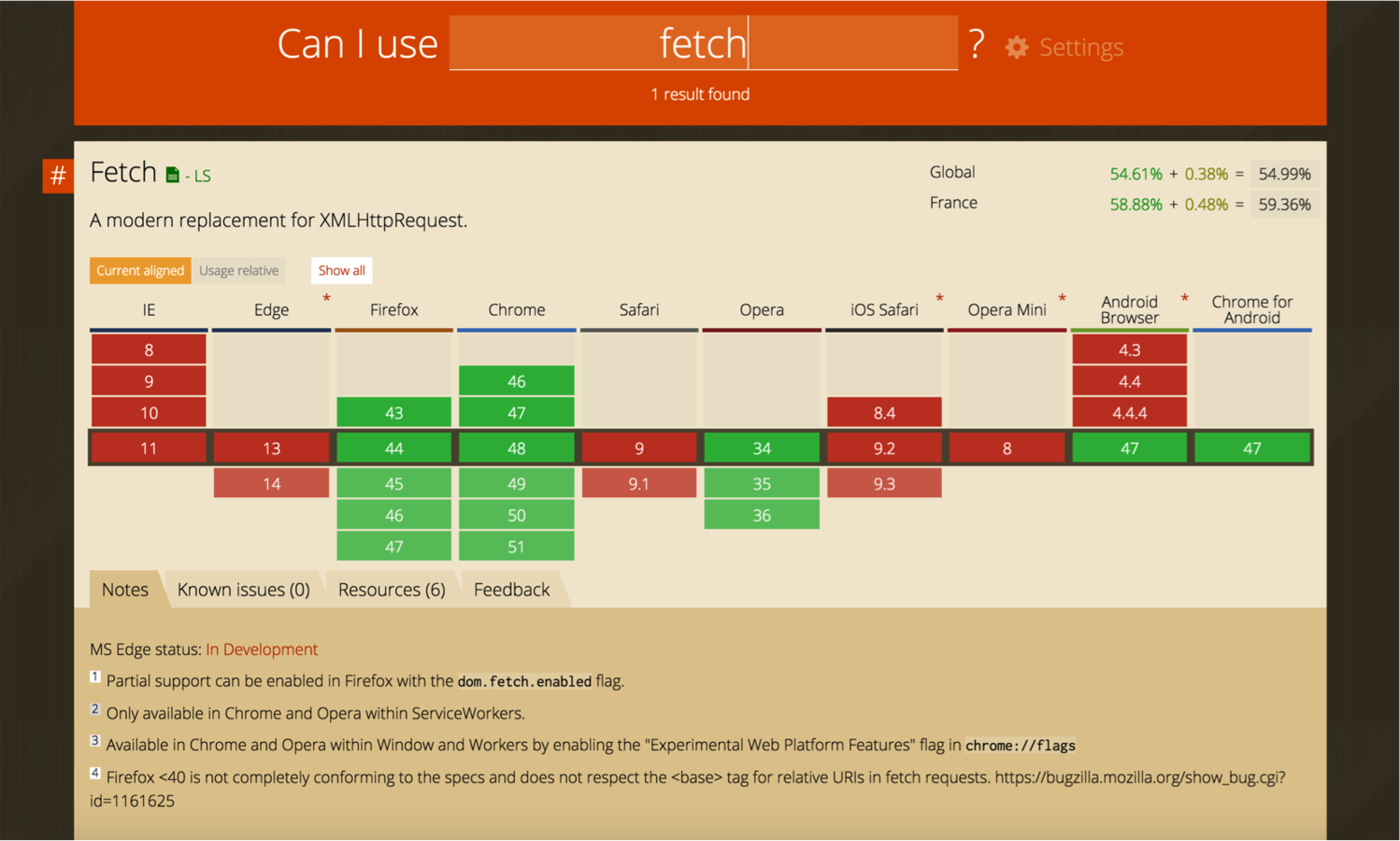Select the Firefox 45 cell
This screenshot has height=841, width=1400.
click(393, 483)
